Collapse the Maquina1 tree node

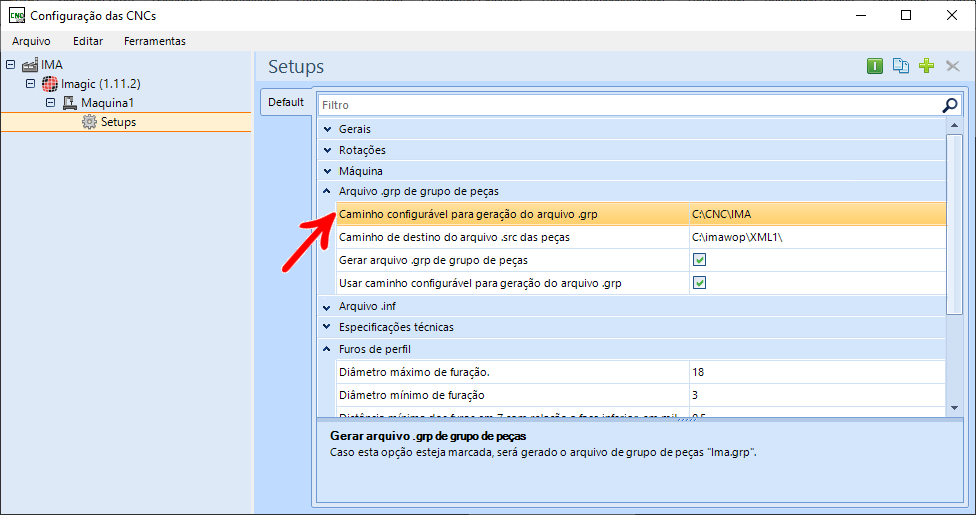click(x=51, y=102)
